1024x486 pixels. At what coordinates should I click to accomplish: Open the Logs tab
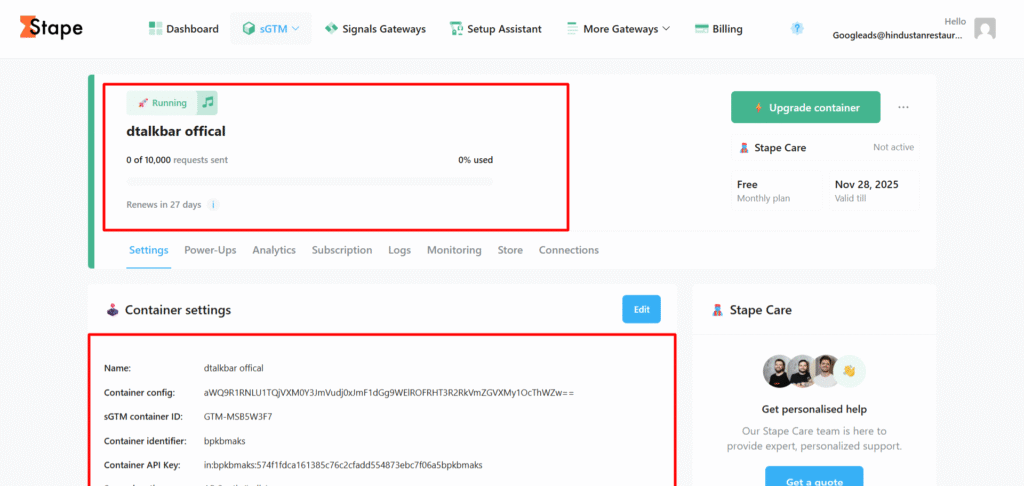399,250
